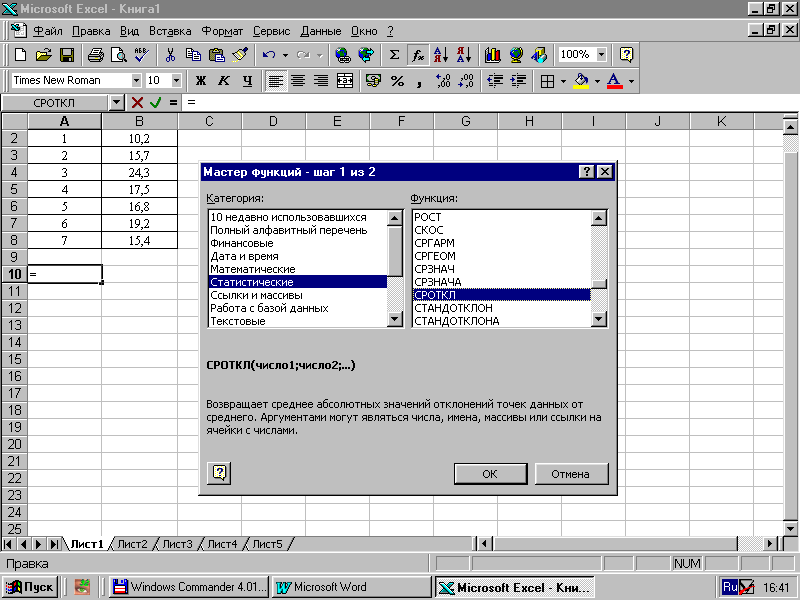Open the Chart Wizard icon
This screenshot has width=800, height=600.
(x=492, y=55)
